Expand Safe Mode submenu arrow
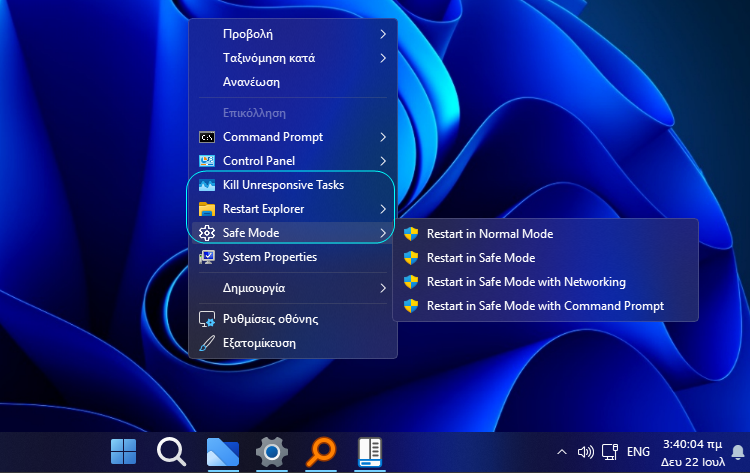The image size is (750, 473). tap(383, 233)
